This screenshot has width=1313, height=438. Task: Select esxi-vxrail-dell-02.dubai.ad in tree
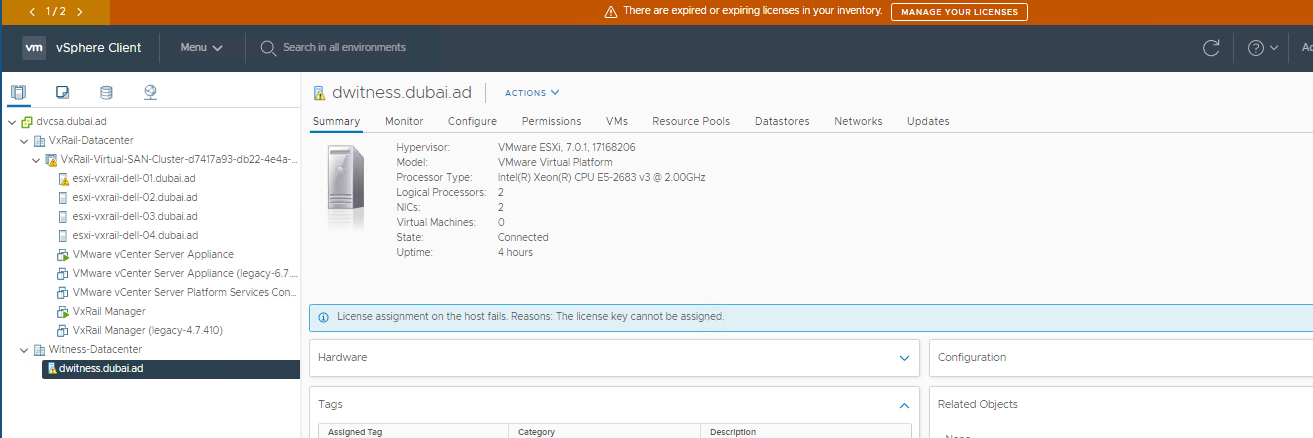tap(135, 198)
